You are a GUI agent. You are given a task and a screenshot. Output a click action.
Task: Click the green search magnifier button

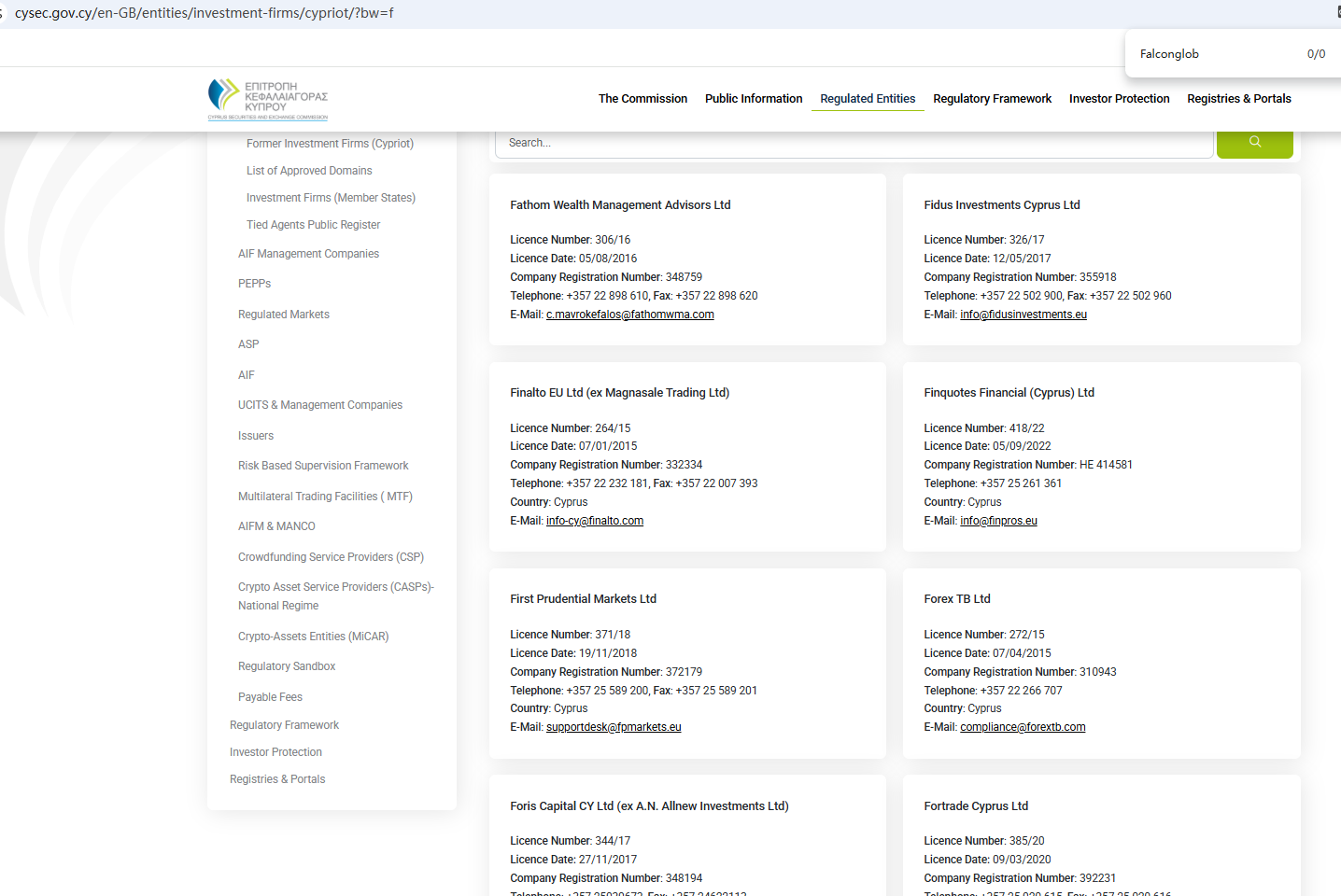pyautogui.click(x=1254, y=143)
